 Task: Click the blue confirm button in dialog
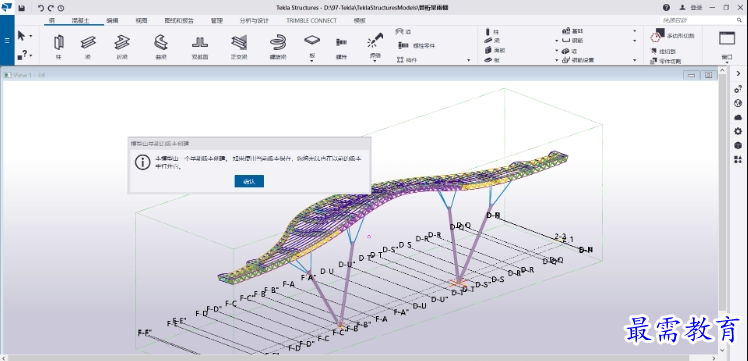249,181
